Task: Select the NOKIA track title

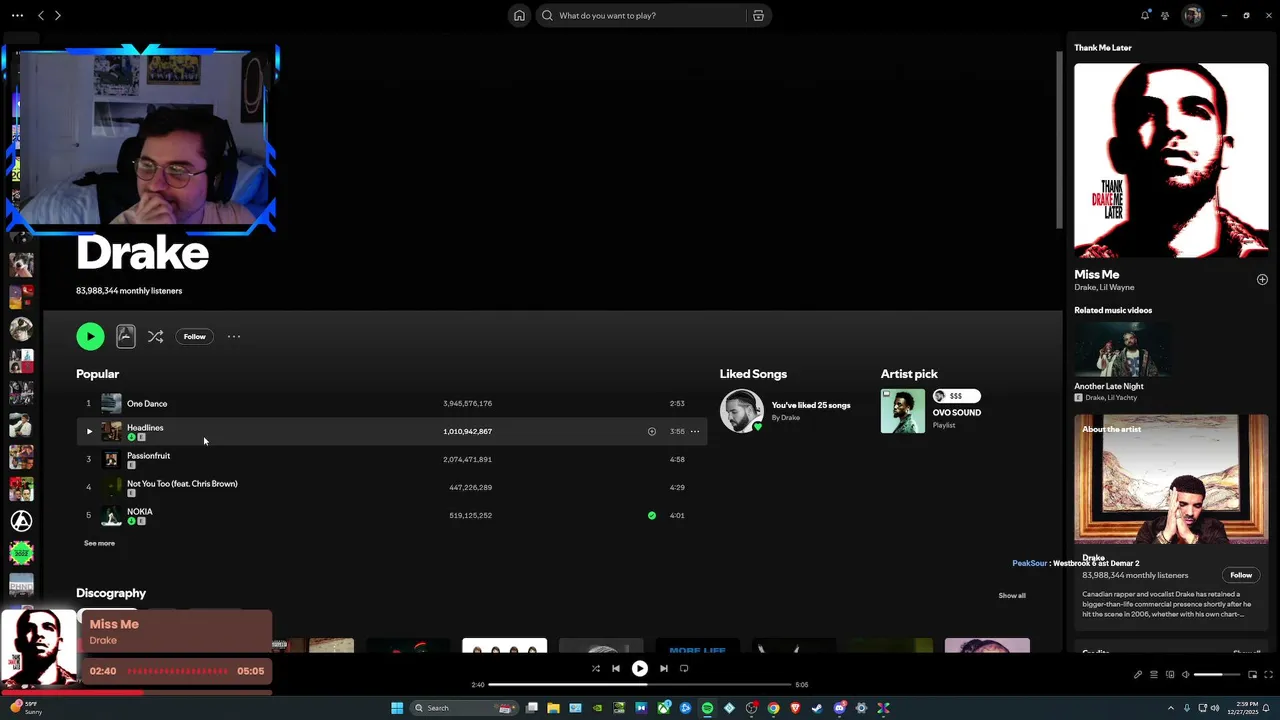Action: [140, 511]
